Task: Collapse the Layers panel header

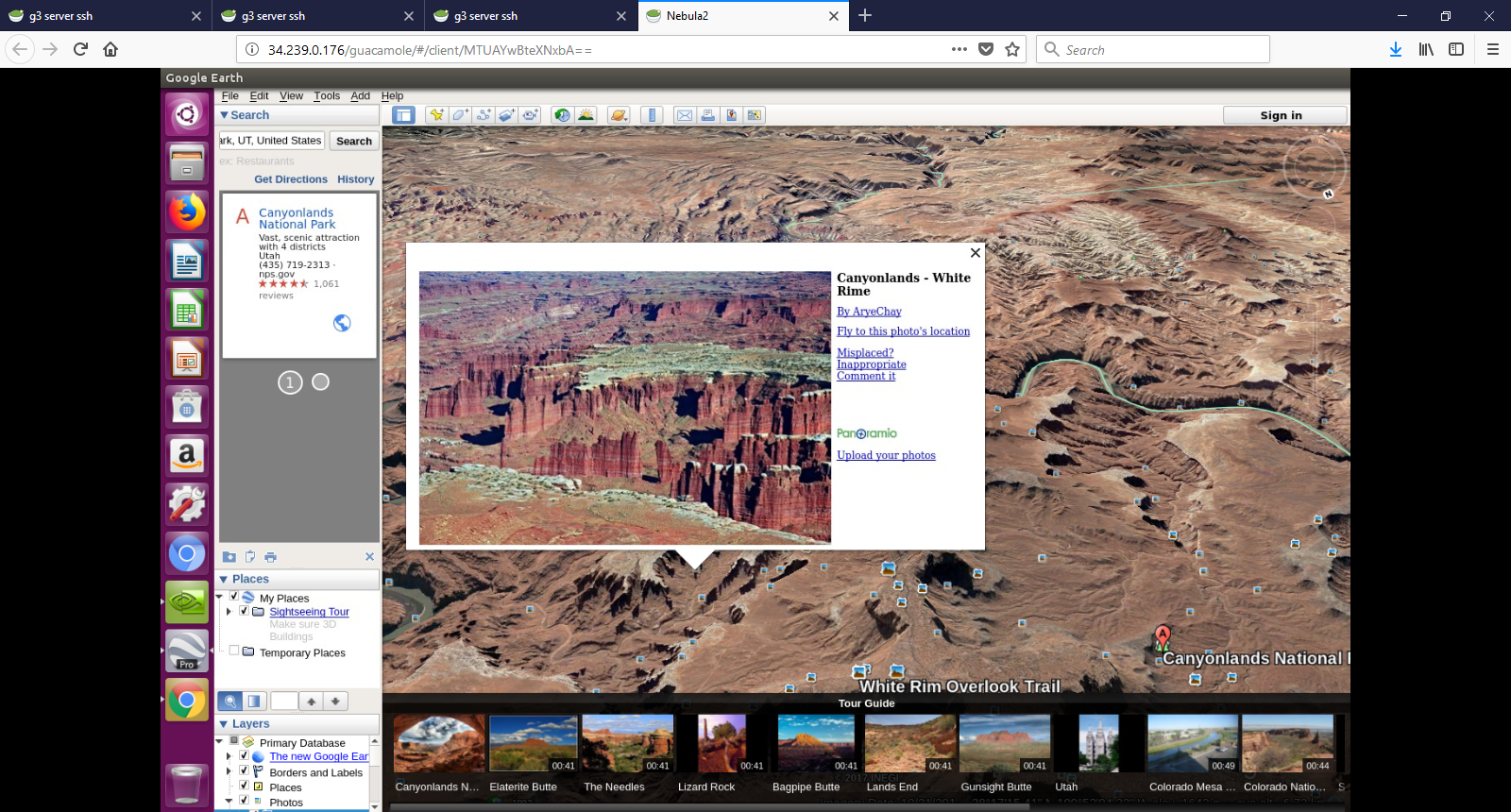Action: coord(224,724)
